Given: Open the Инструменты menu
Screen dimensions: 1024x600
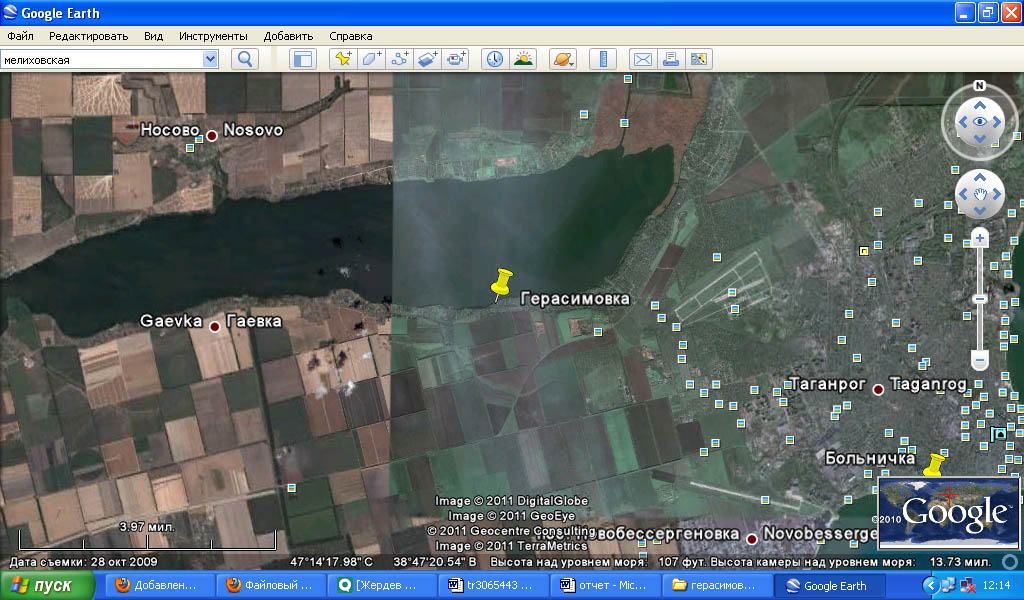Looking at the screenshot, I should [x=213, y=36].
